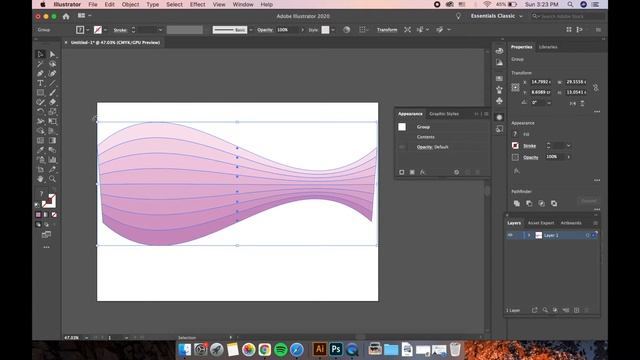Select the Direct Selection tool
This screenshot has width=640, height=360.
click(x=52, y=54)
